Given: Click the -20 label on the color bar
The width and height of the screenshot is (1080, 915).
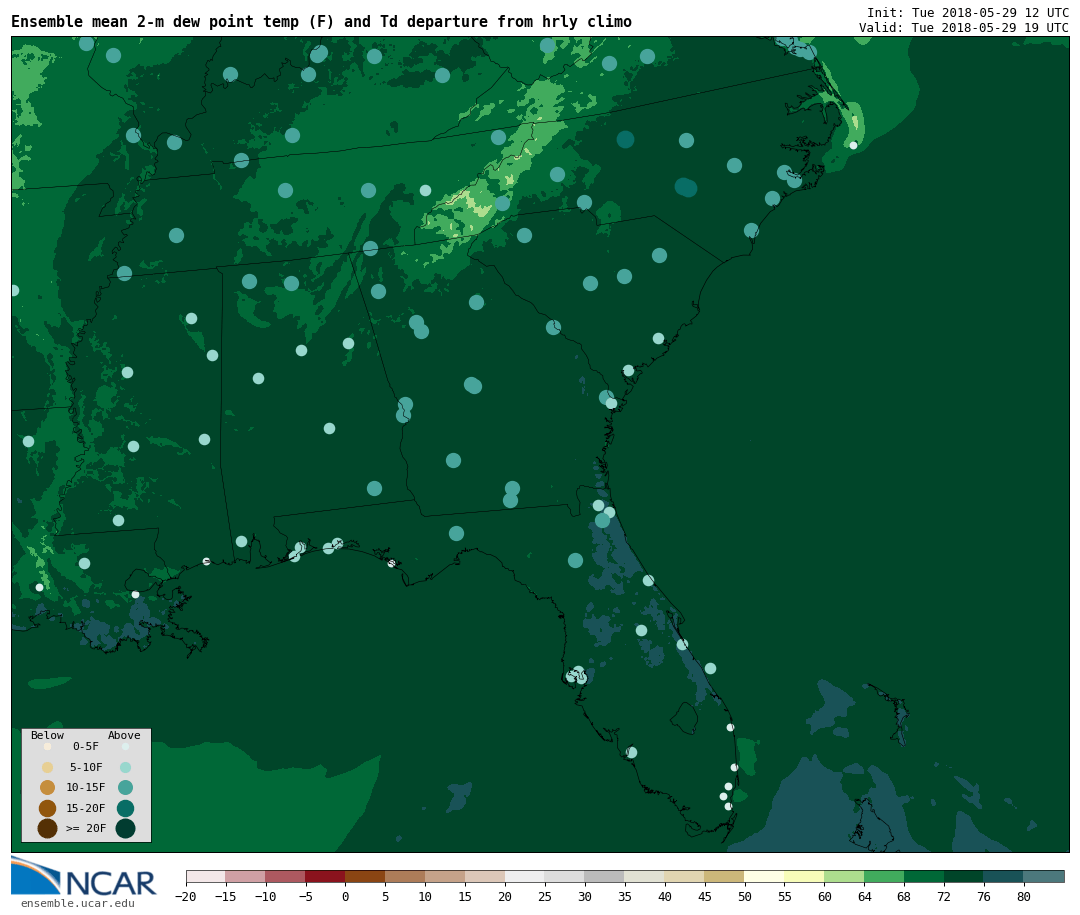Looking at the screenshot, I should tap(186, 897).
